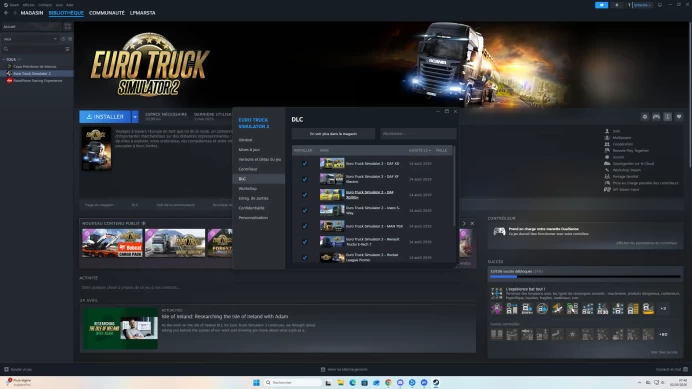Image resolution: width=692 pixels, height=389 pixels.
Task: Click the Windows taskbar search box
Action: [x=293, y=382]
